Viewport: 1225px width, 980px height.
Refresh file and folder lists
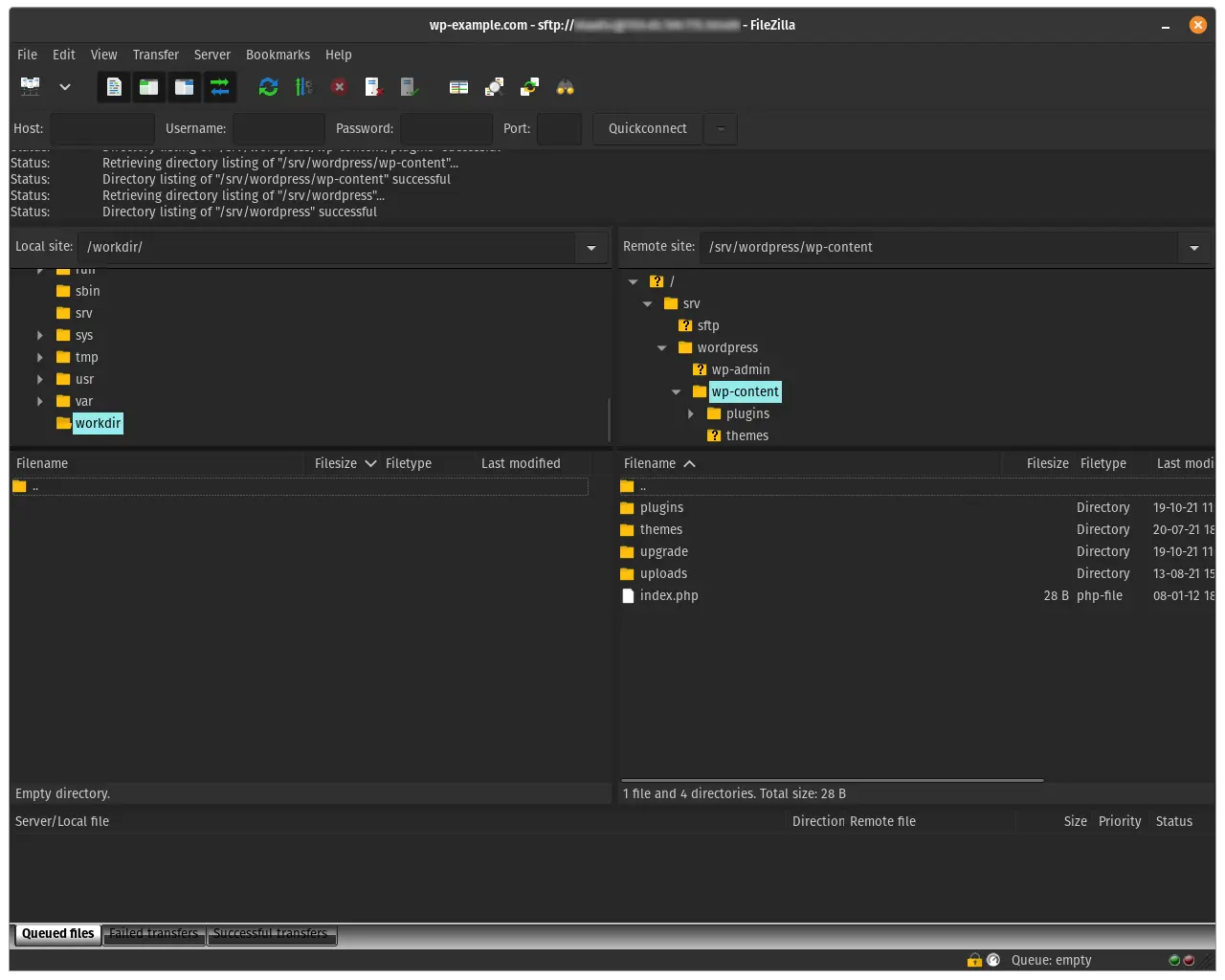coord(269,87)
